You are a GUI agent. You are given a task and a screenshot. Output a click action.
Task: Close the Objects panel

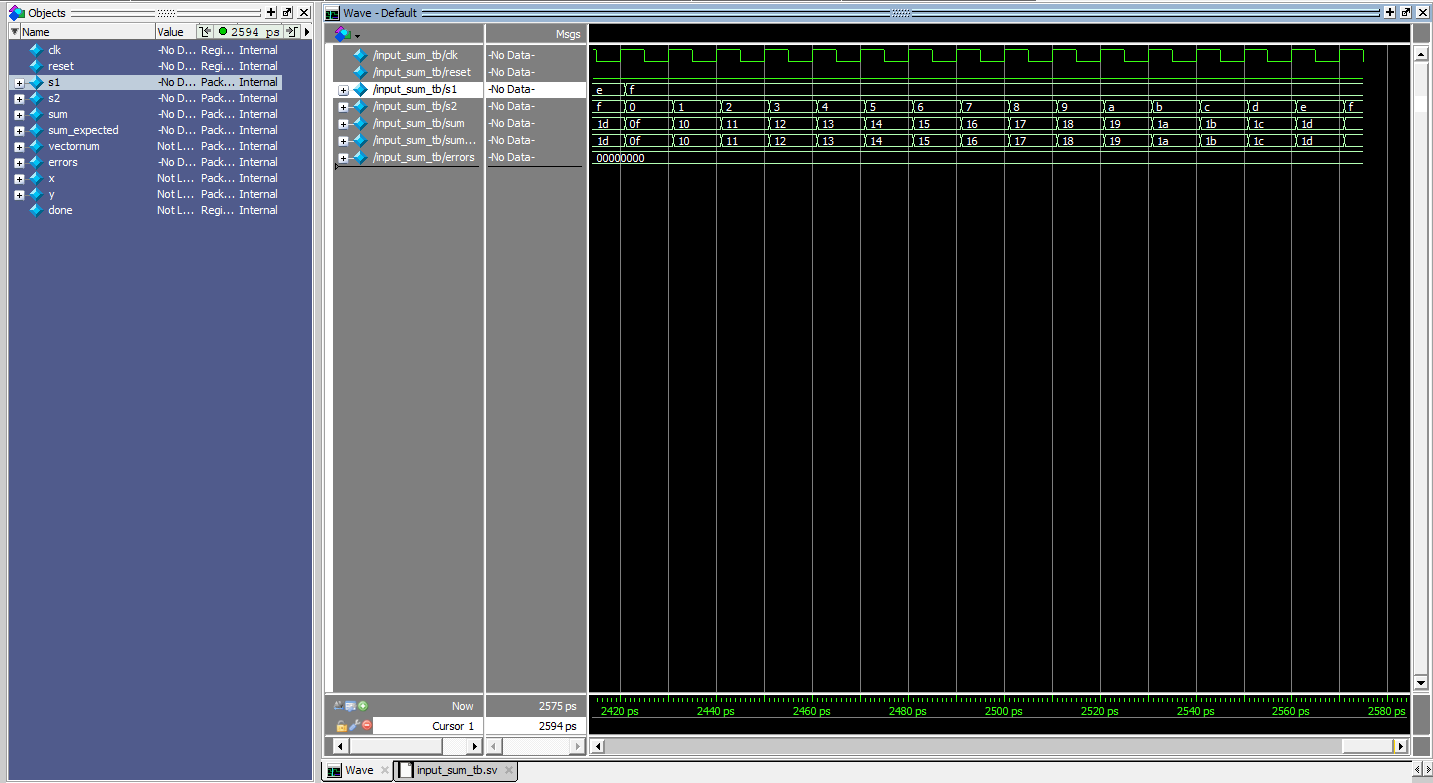pyautogui.click(x=304, y=12)
